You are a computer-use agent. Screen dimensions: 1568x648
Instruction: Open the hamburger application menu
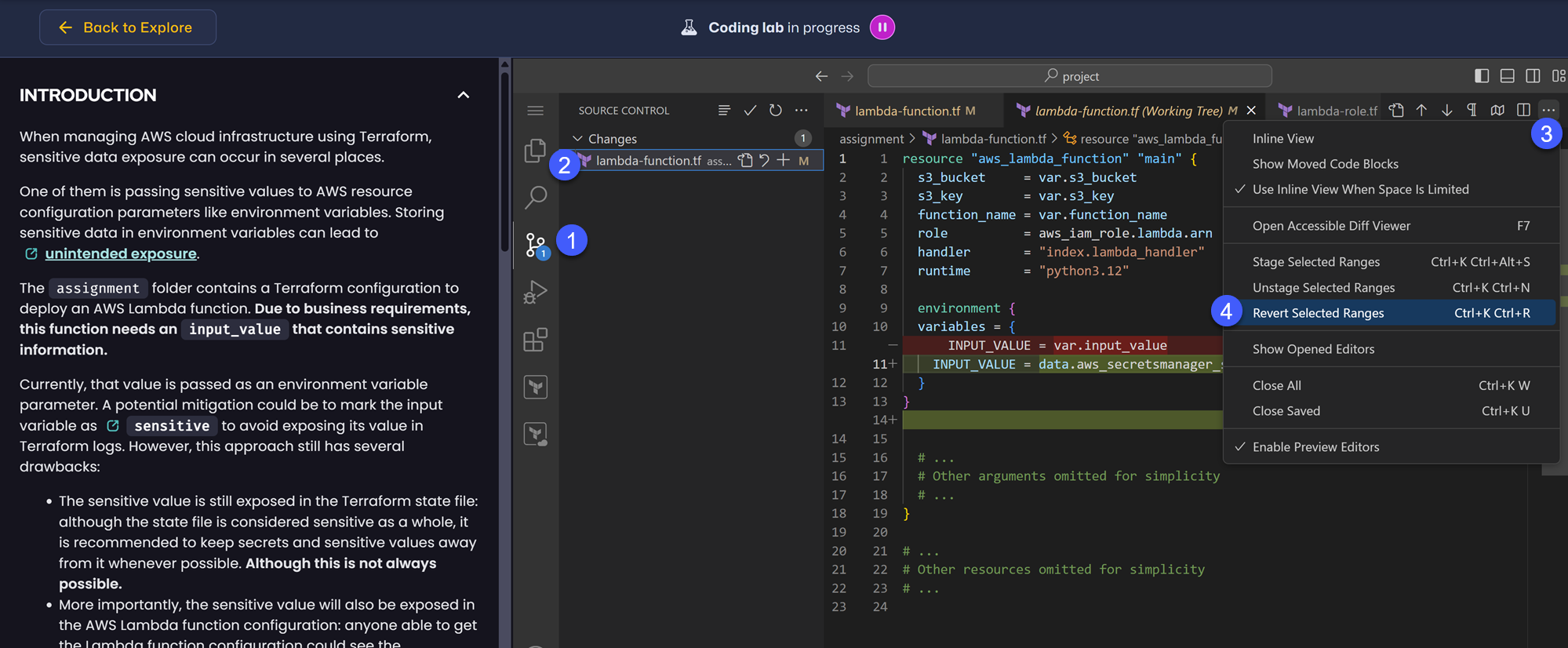[x=536, y=111]
